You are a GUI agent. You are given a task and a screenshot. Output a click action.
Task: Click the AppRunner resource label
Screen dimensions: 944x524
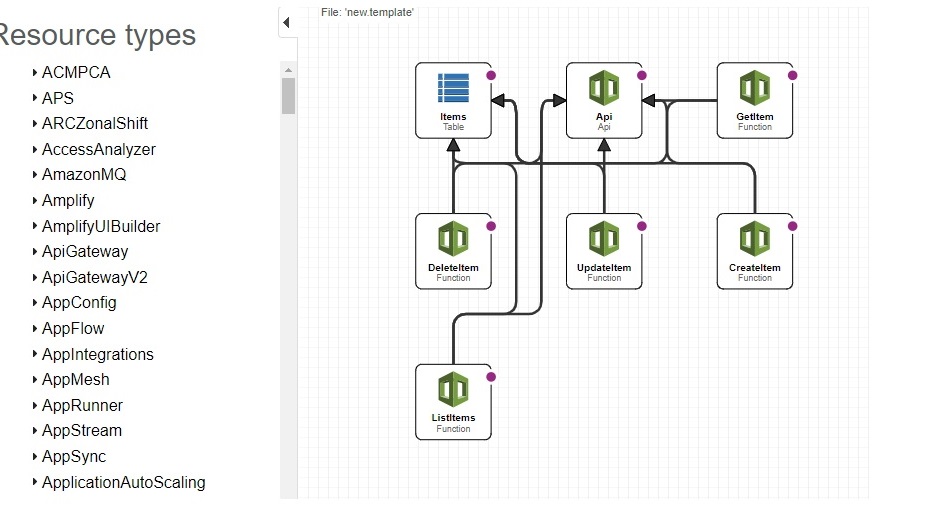(82, 405)
